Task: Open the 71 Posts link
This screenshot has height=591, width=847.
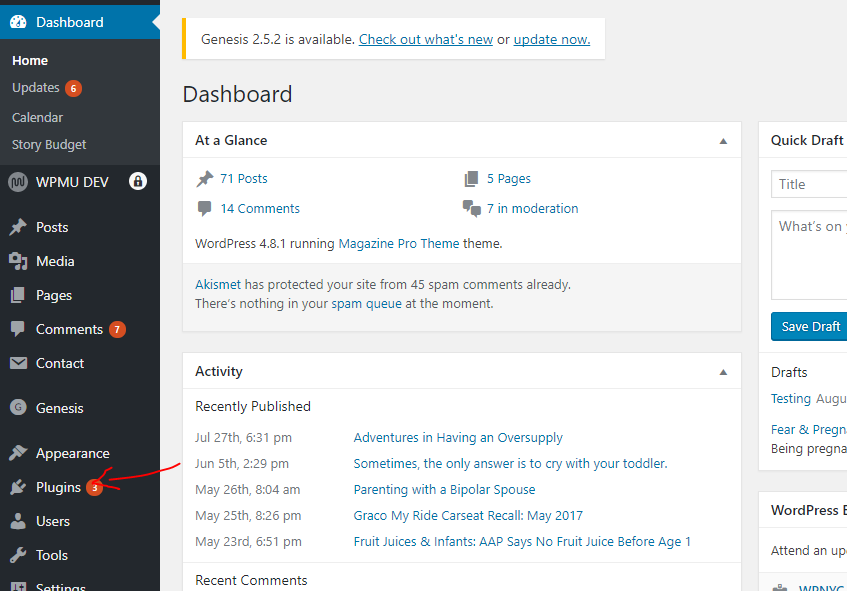Action: [243, 179]
